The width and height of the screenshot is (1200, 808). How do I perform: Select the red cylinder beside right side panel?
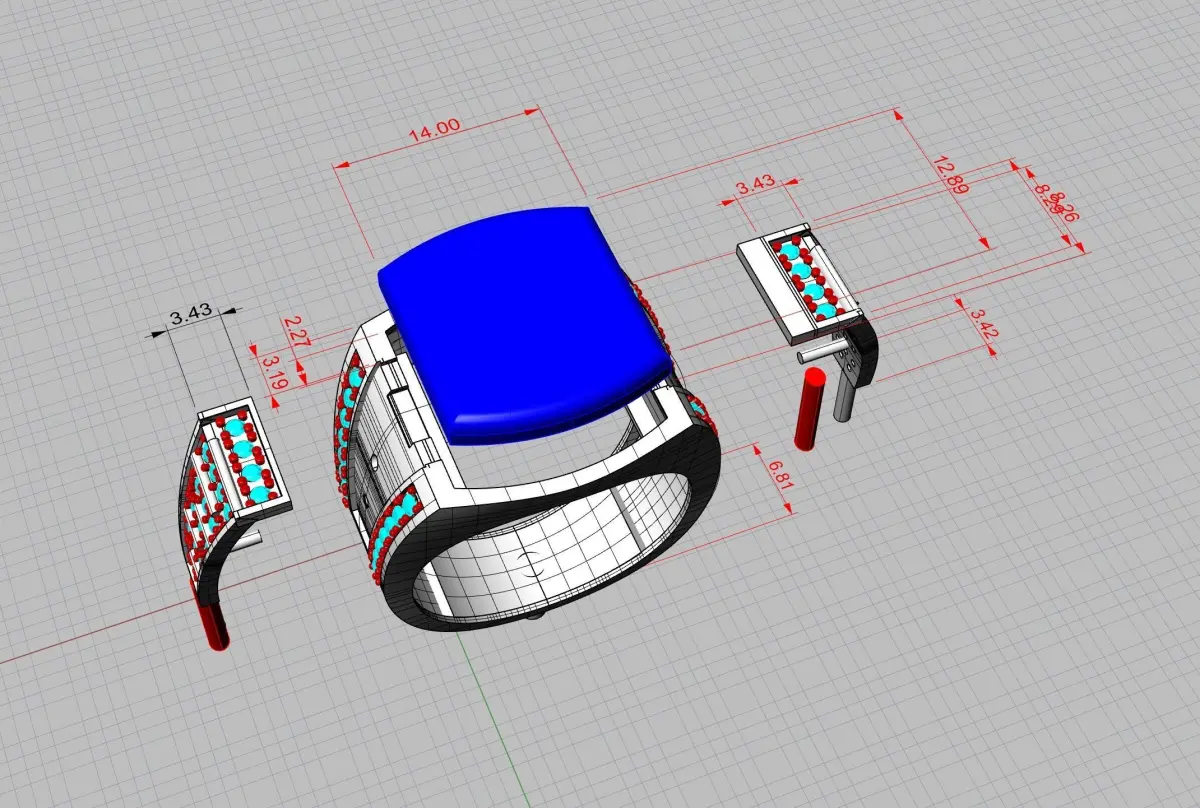[x=808, y=408]
